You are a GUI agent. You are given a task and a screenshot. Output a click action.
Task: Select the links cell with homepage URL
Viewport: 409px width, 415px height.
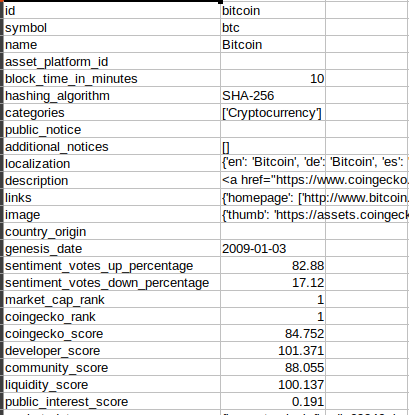point(273,198)
